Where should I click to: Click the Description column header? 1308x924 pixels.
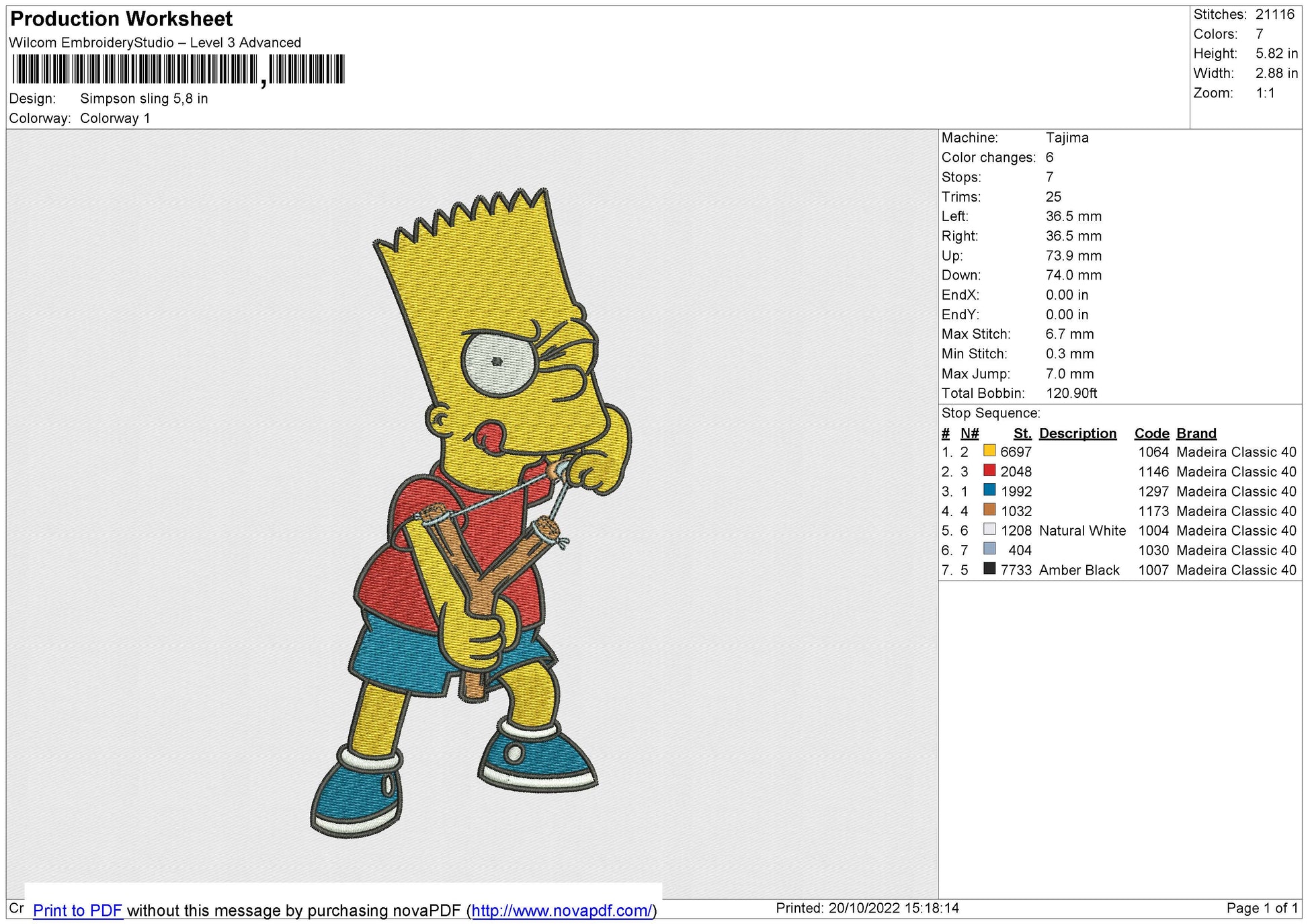click(1077, 433)
